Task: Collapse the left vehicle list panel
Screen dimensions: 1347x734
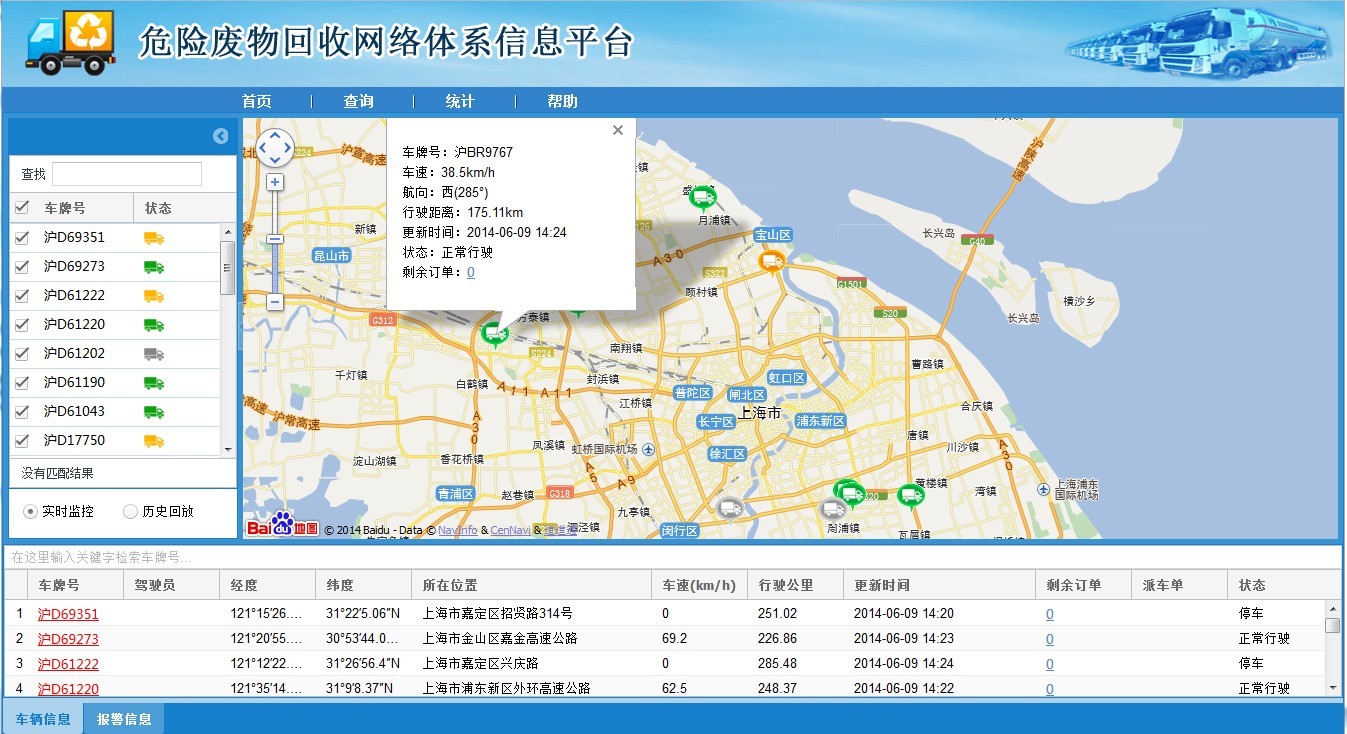Action: pyautogui.click(x=221, y=136)
